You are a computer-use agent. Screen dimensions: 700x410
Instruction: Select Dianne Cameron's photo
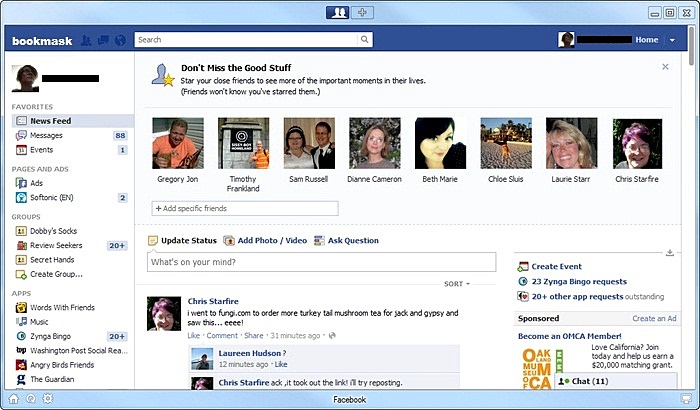[x=375, y=143]
